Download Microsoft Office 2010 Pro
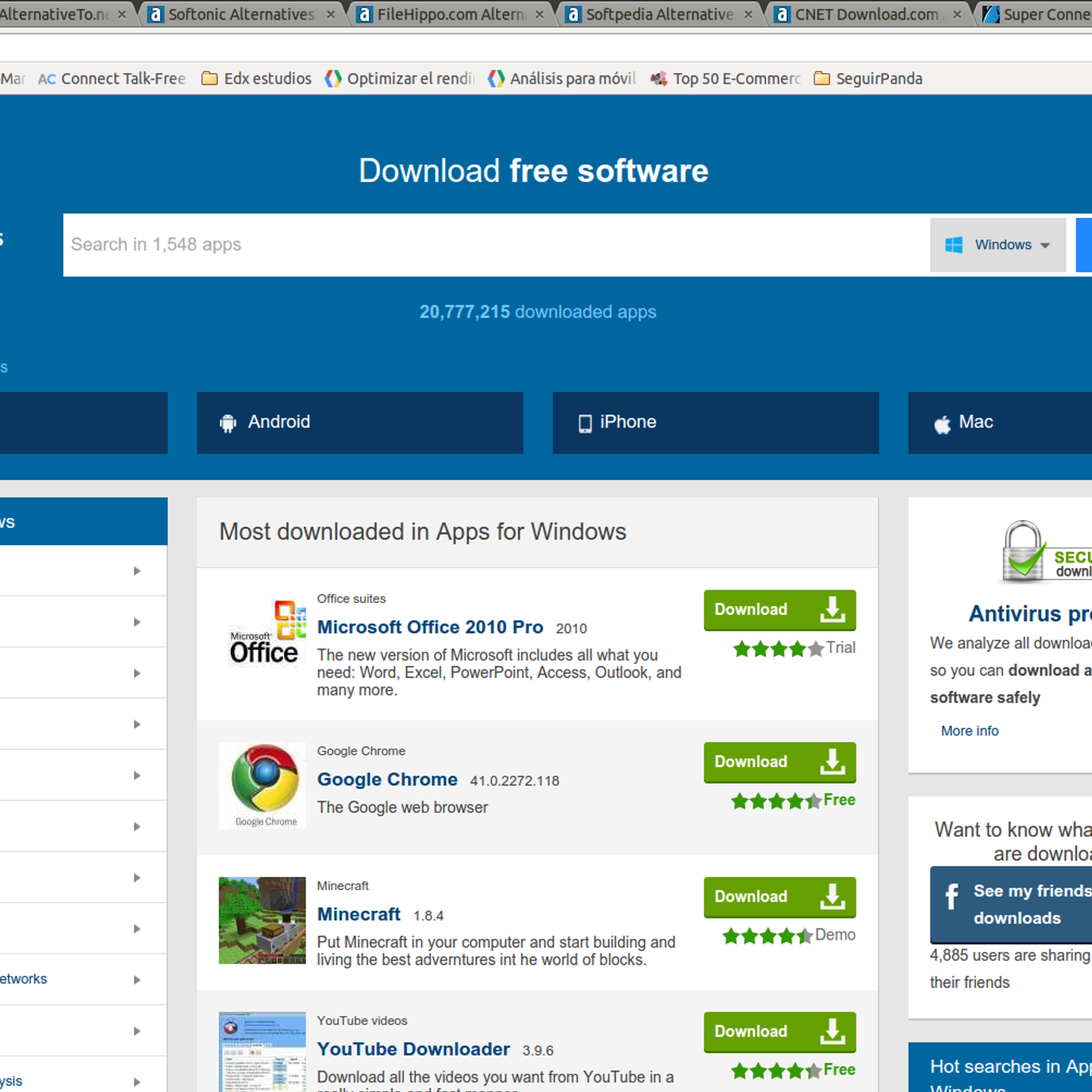Screen dimensions: 1092x1092 pyautogui.click(x=779, y=609)
